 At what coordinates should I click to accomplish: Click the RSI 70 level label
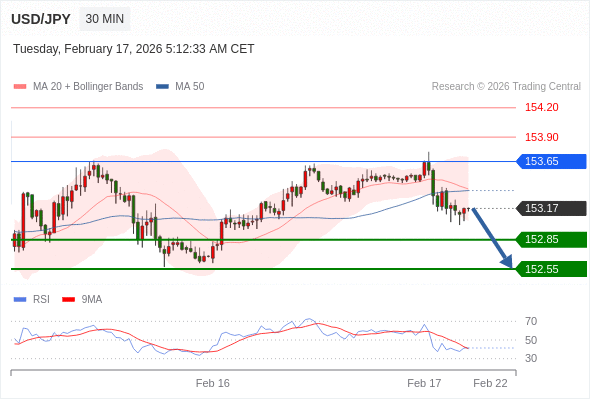pyautogui.click(x=531, y=321)
